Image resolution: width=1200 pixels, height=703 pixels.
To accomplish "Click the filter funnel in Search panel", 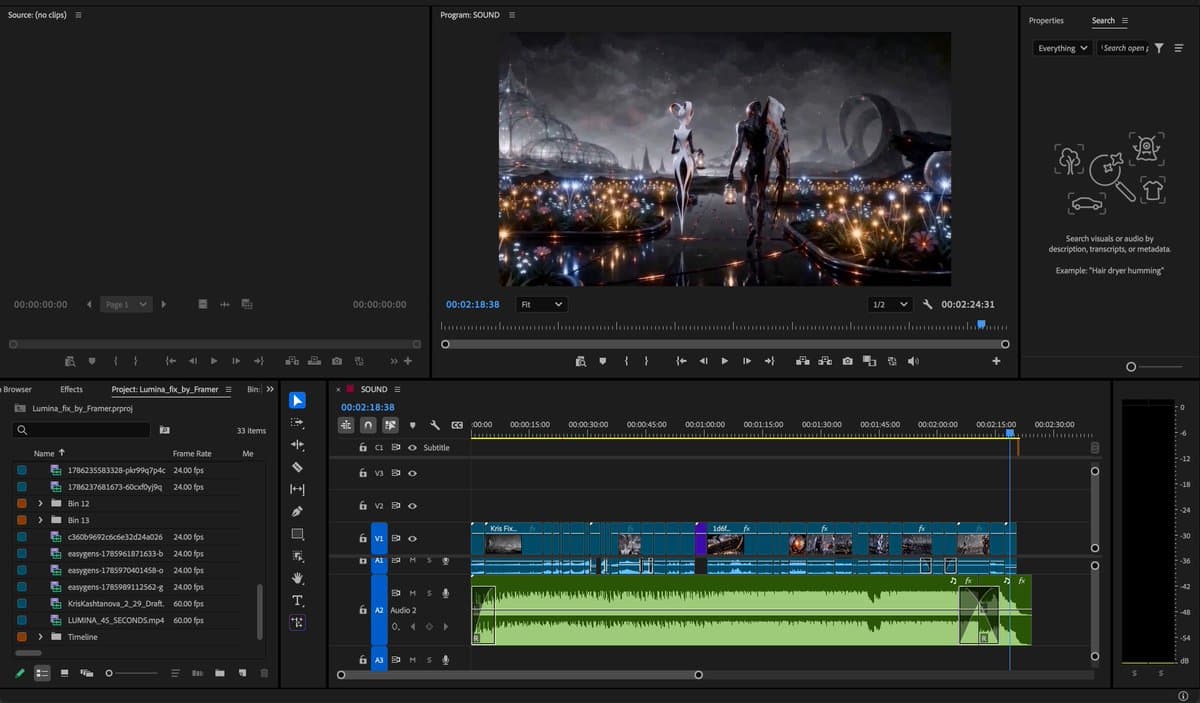I will 1159,48.
